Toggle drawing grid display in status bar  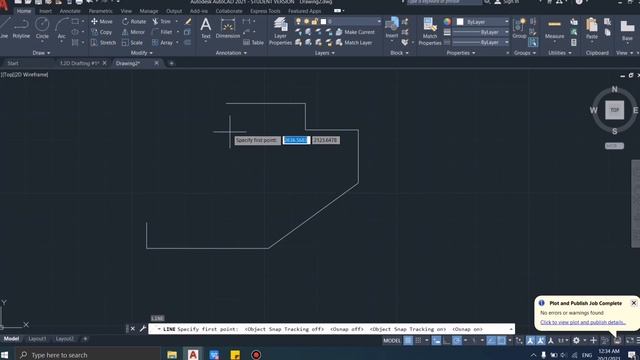[408, 340]
